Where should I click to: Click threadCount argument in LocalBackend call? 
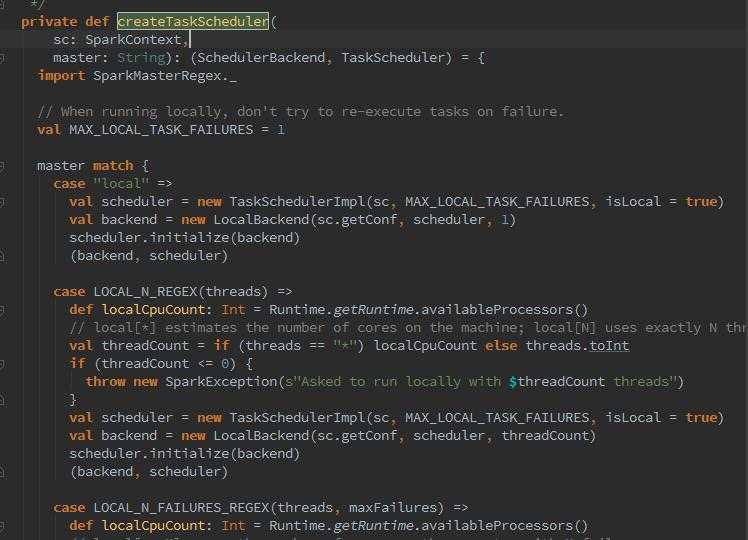[x=545, y=436]
